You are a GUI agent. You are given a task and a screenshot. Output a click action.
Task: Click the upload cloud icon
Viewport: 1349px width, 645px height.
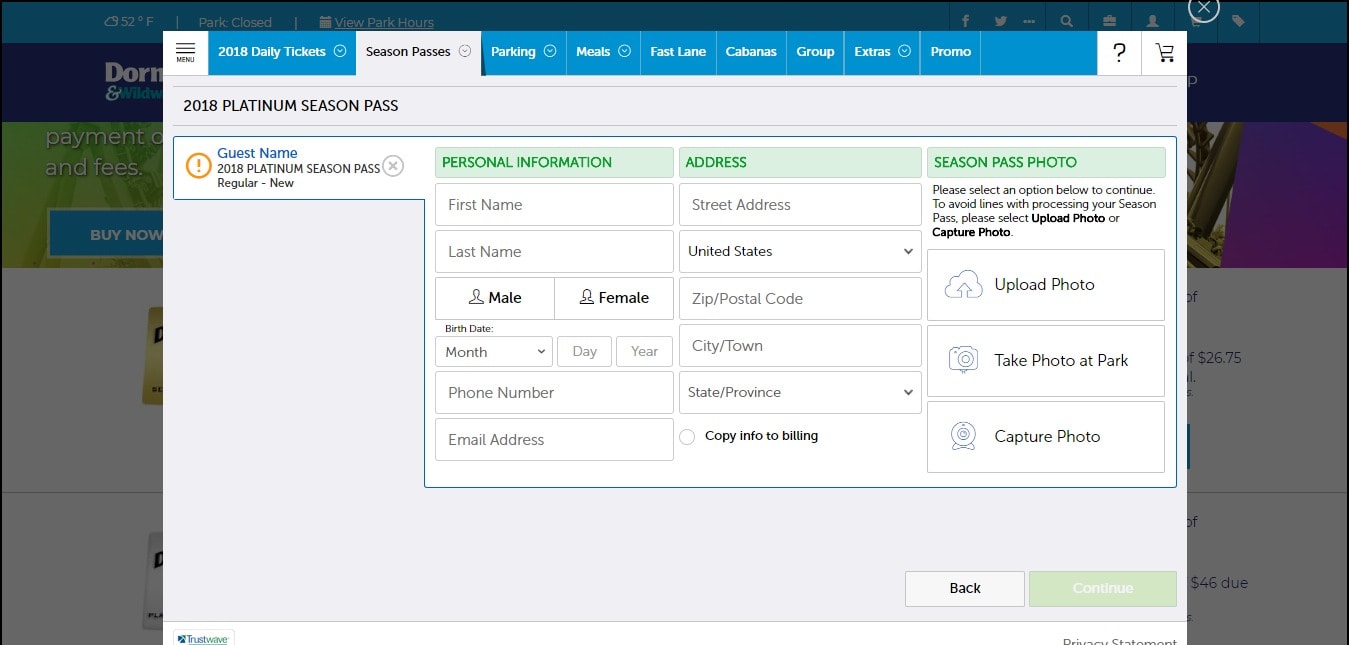tap(963, 284)
